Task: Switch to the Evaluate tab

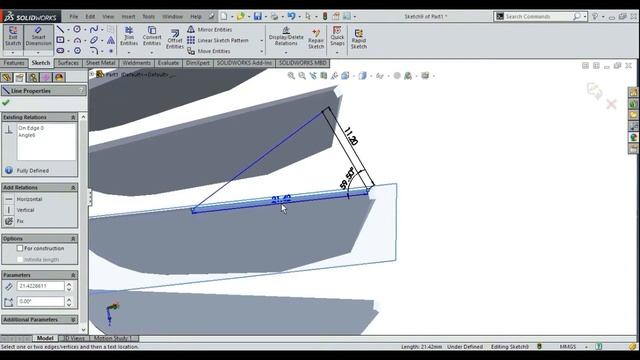Action: coord(168,63)
